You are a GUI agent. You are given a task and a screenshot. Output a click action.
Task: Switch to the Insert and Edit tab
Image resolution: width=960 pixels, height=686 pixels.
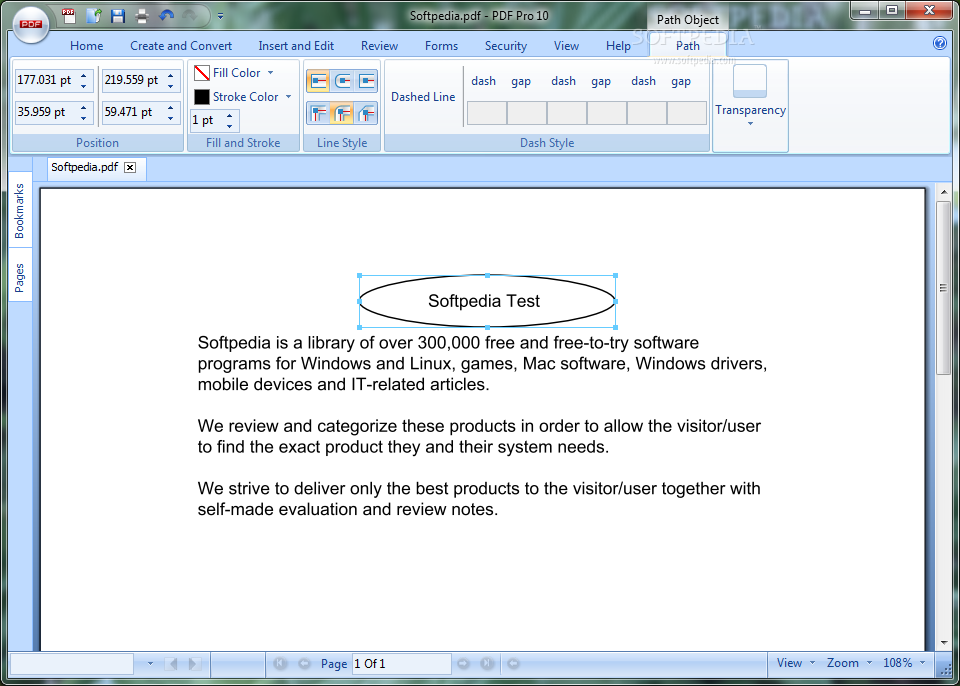296,46
